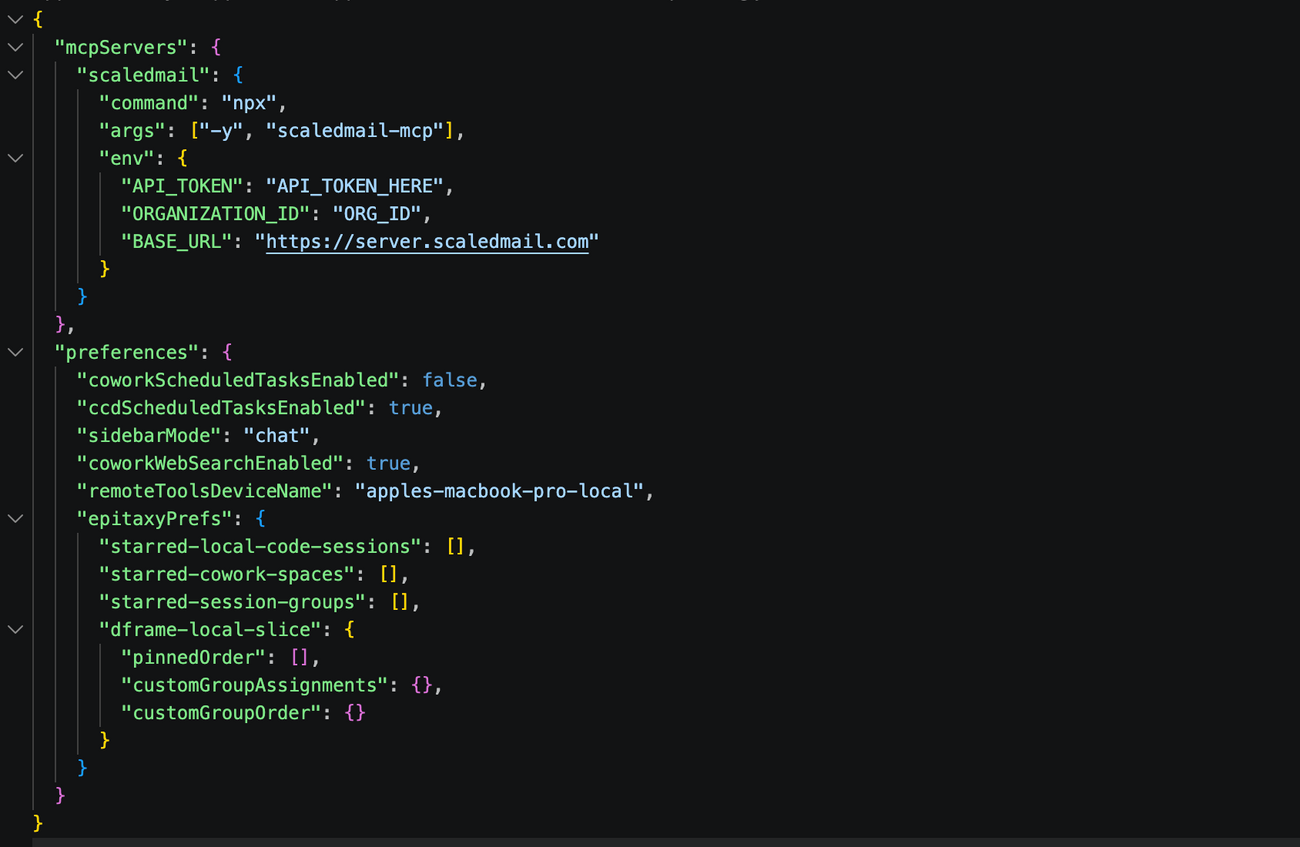Screen dimensions: 1300x847
Task: Collapse the "mcpServers" fold chevron
Action: [x=15, y=47]
